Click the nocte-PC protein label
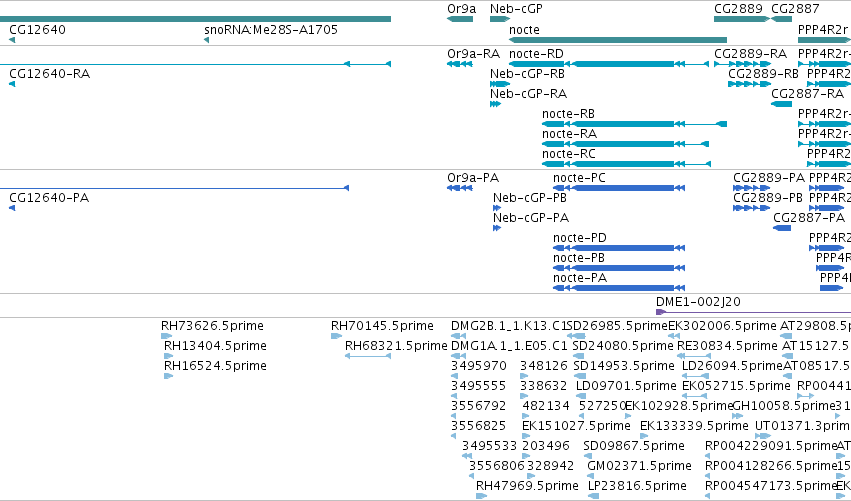Image resolution: width=851 pixels, height=501 pixels. [579, 178]
